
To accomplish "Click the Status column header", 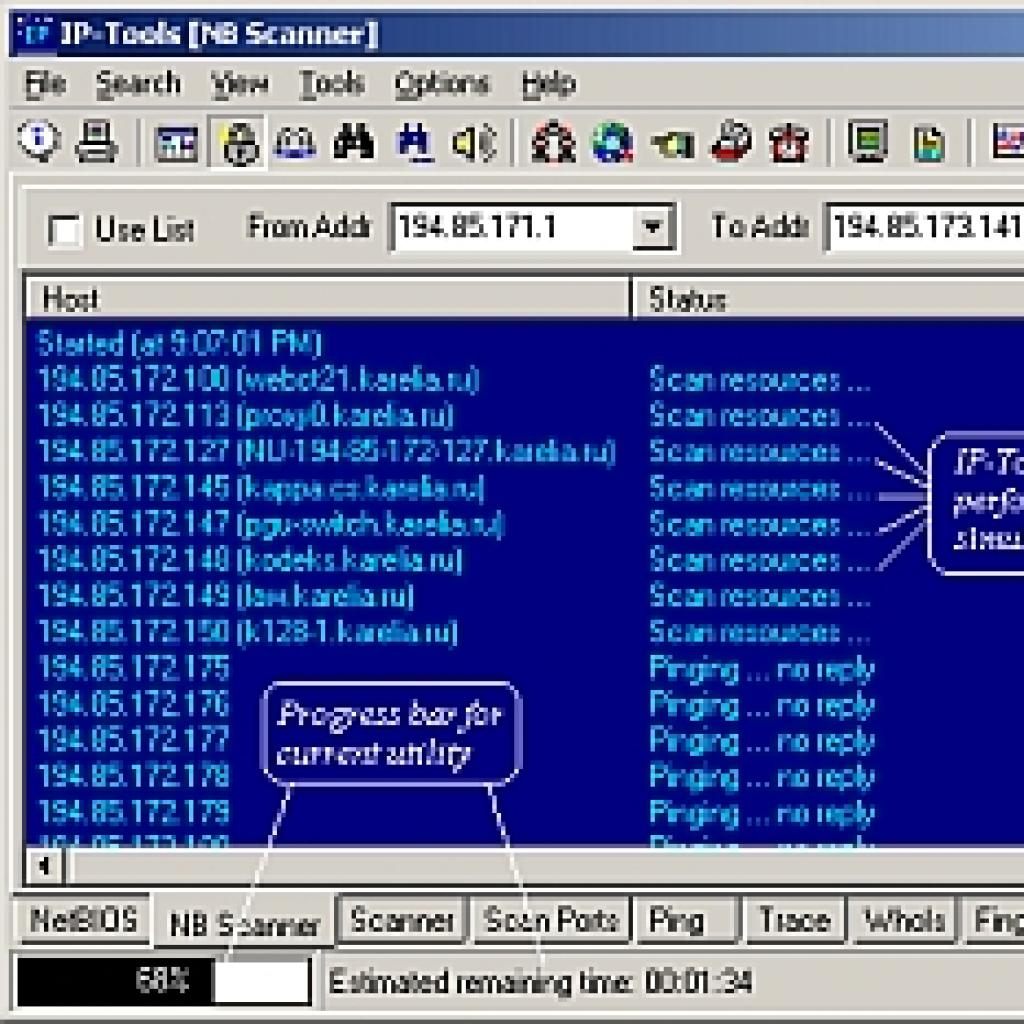I will [x=828, y=298].
